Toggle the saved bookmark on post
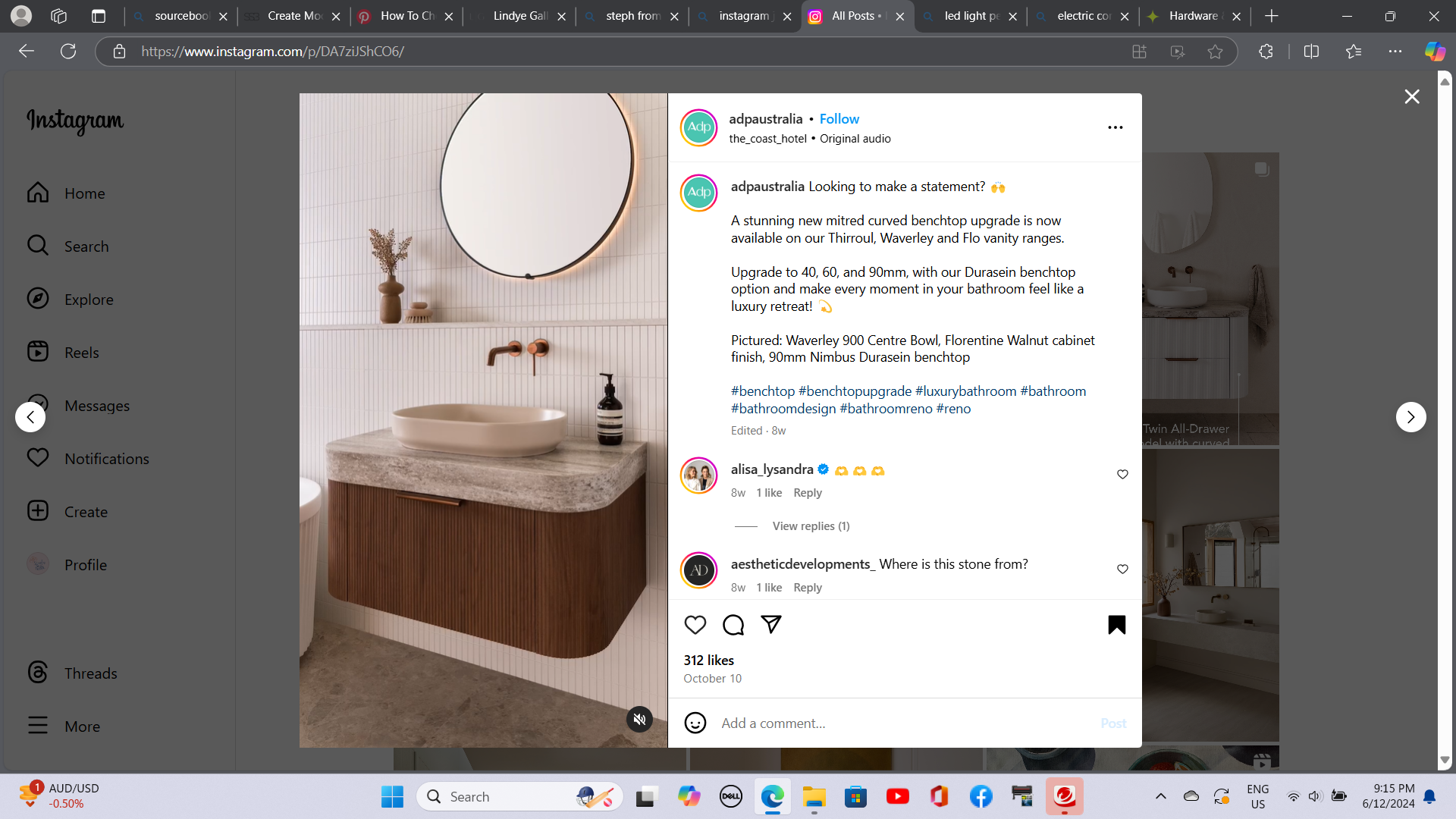This screenshot has width=1456, height=819. pyautogui.click(x=1116, y=625)
